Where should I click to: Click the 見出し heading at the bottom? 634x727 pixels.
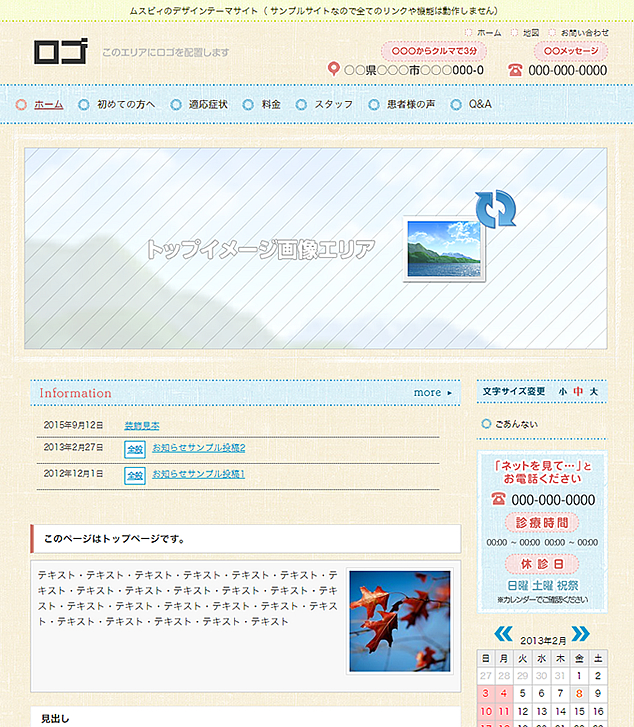pyautogui.click(x=55, y=719)
